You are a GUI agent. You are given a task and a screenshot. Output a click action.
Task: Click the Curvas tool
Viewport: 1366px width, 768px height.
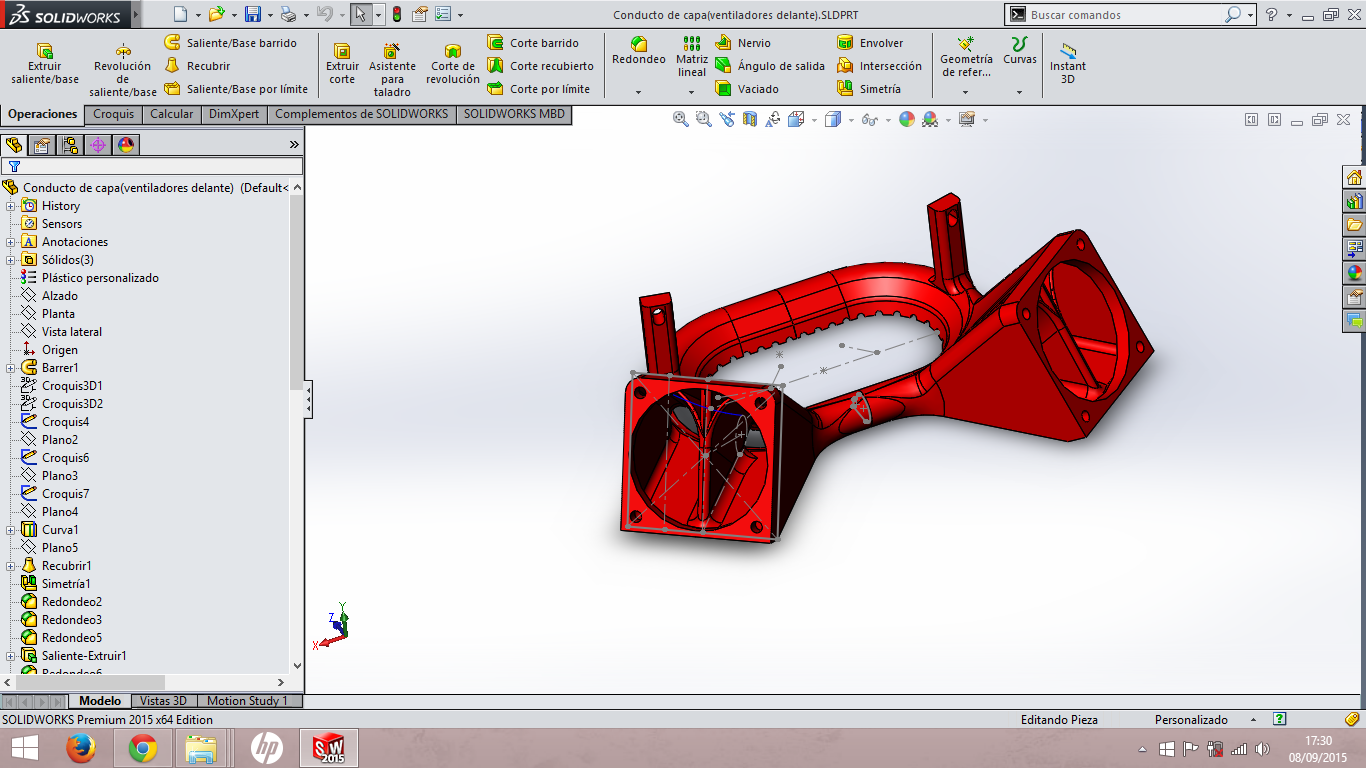coord(1020,51)
